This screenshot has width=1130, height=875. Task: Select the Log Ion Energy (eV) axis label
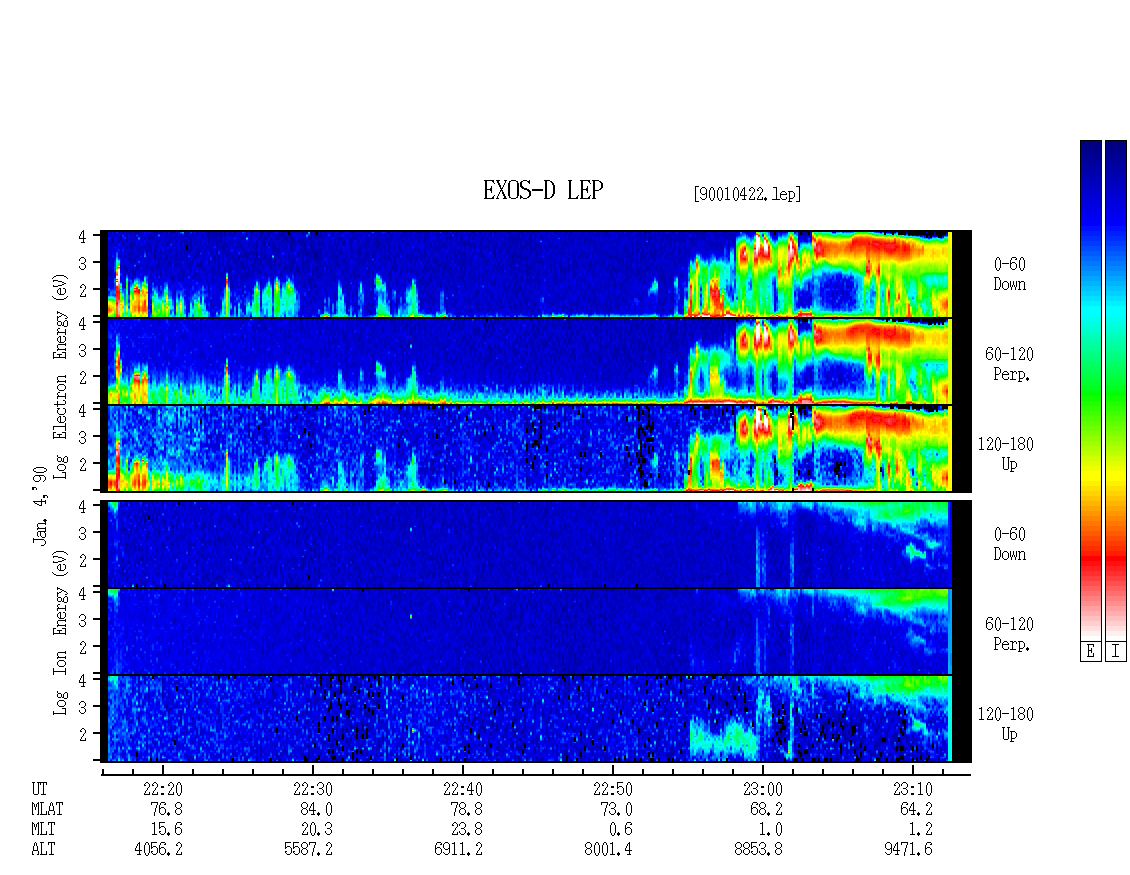pos(60,633)
